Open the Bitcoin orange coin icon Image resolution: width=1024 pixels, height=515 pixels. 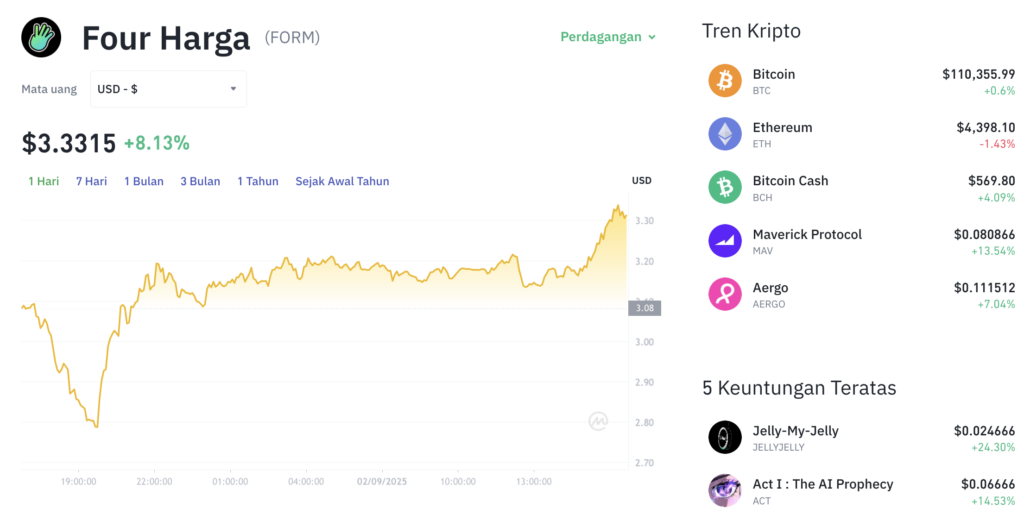tap(725, 81)
